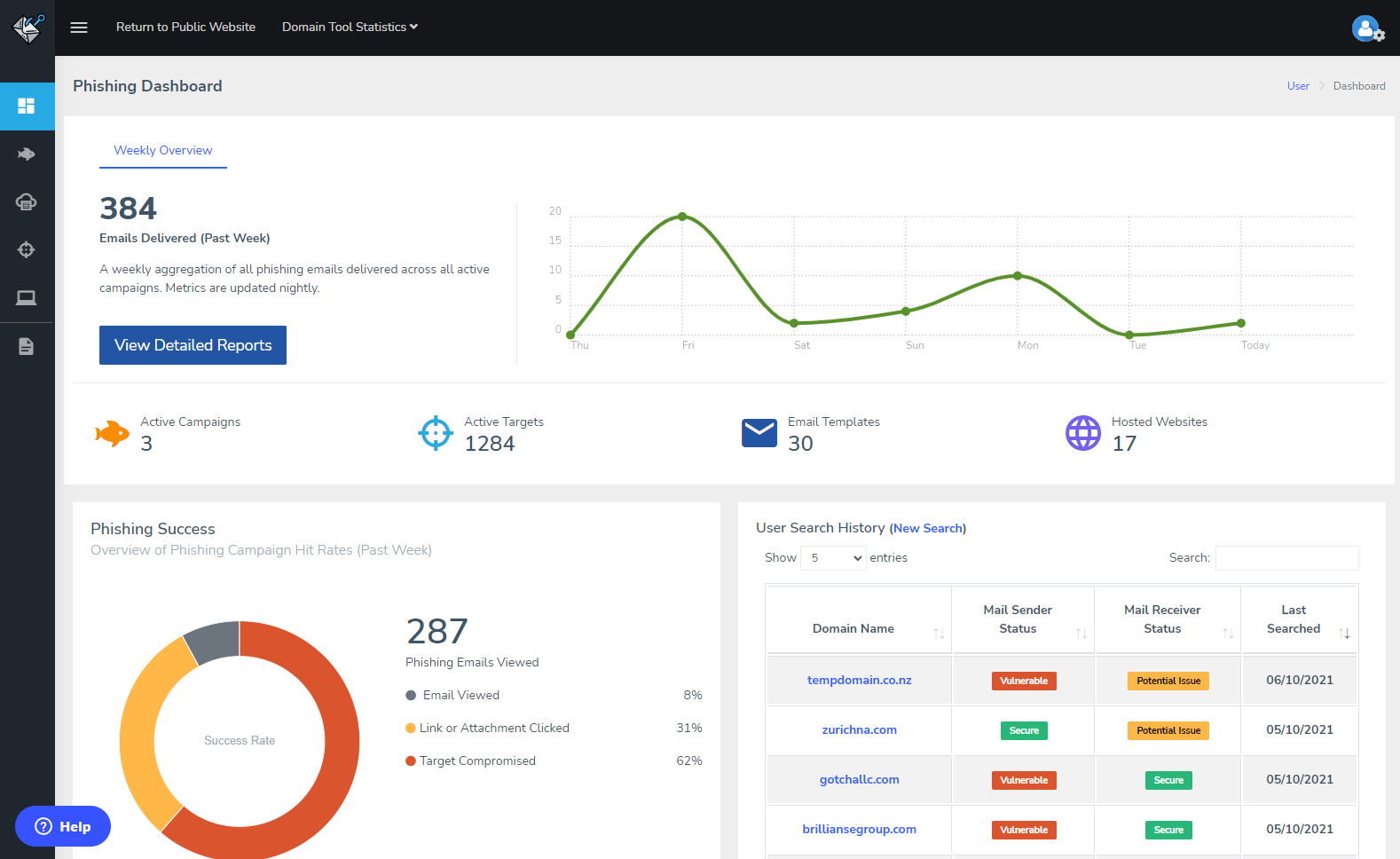This screenshot has width=1400, height=859.
Task: Toggle the hamburger sidebar menu
Action: (79, 28)
